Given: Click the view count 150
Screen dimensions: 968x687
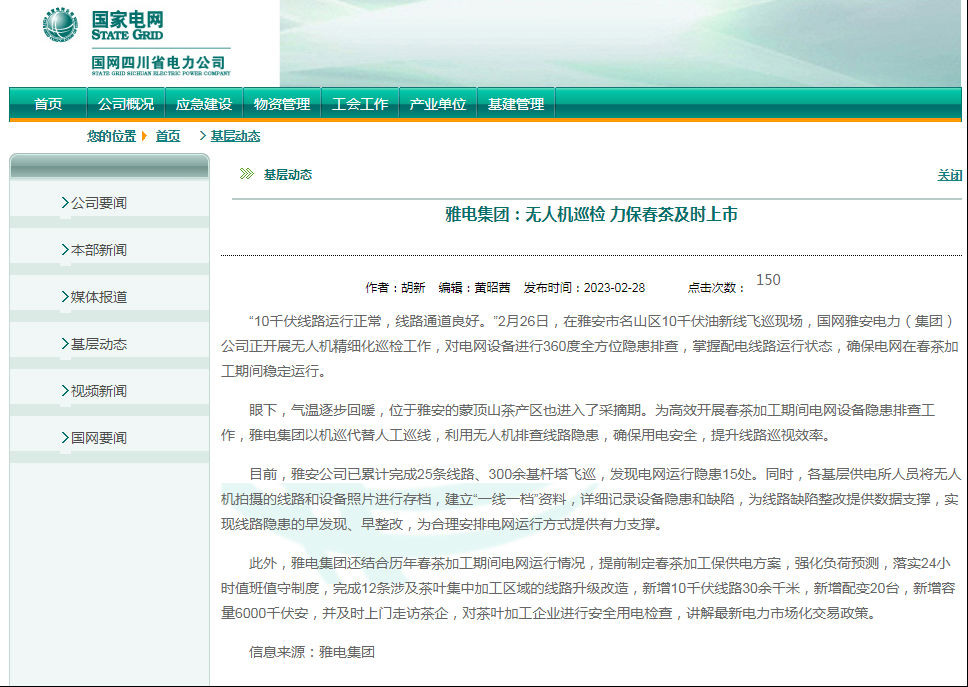Looking at the screenshot, I should pyautogui.click(x=768, y=280).
